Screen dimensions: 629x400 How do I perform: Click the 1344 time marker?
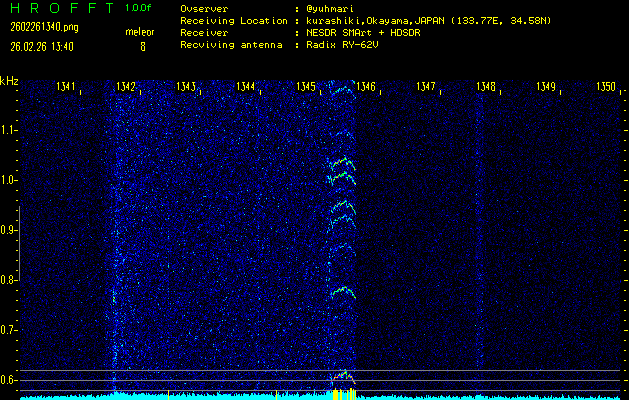point(246,86)
